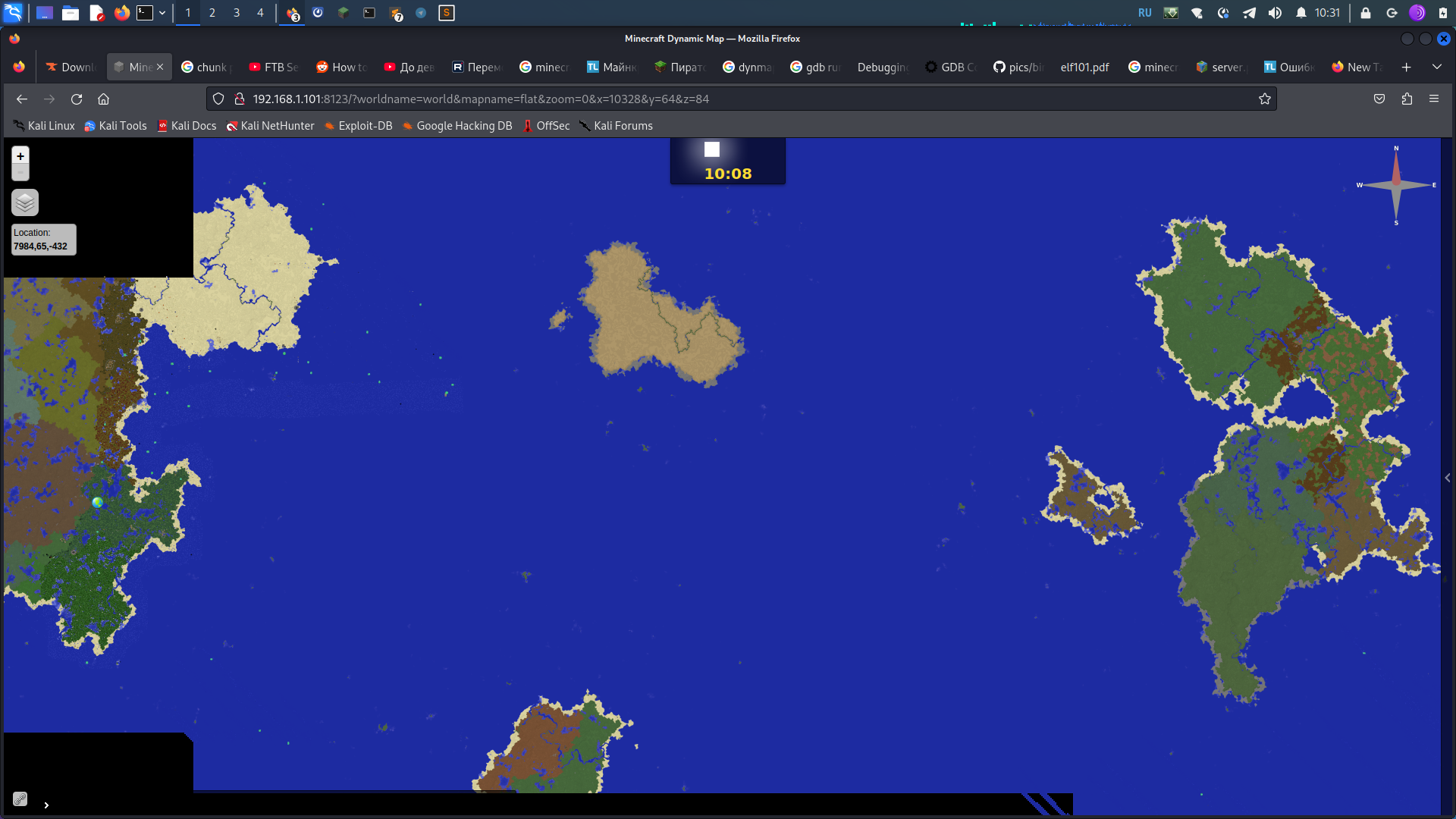
Task: Open the map layers control
Action: tap(25, 202)
